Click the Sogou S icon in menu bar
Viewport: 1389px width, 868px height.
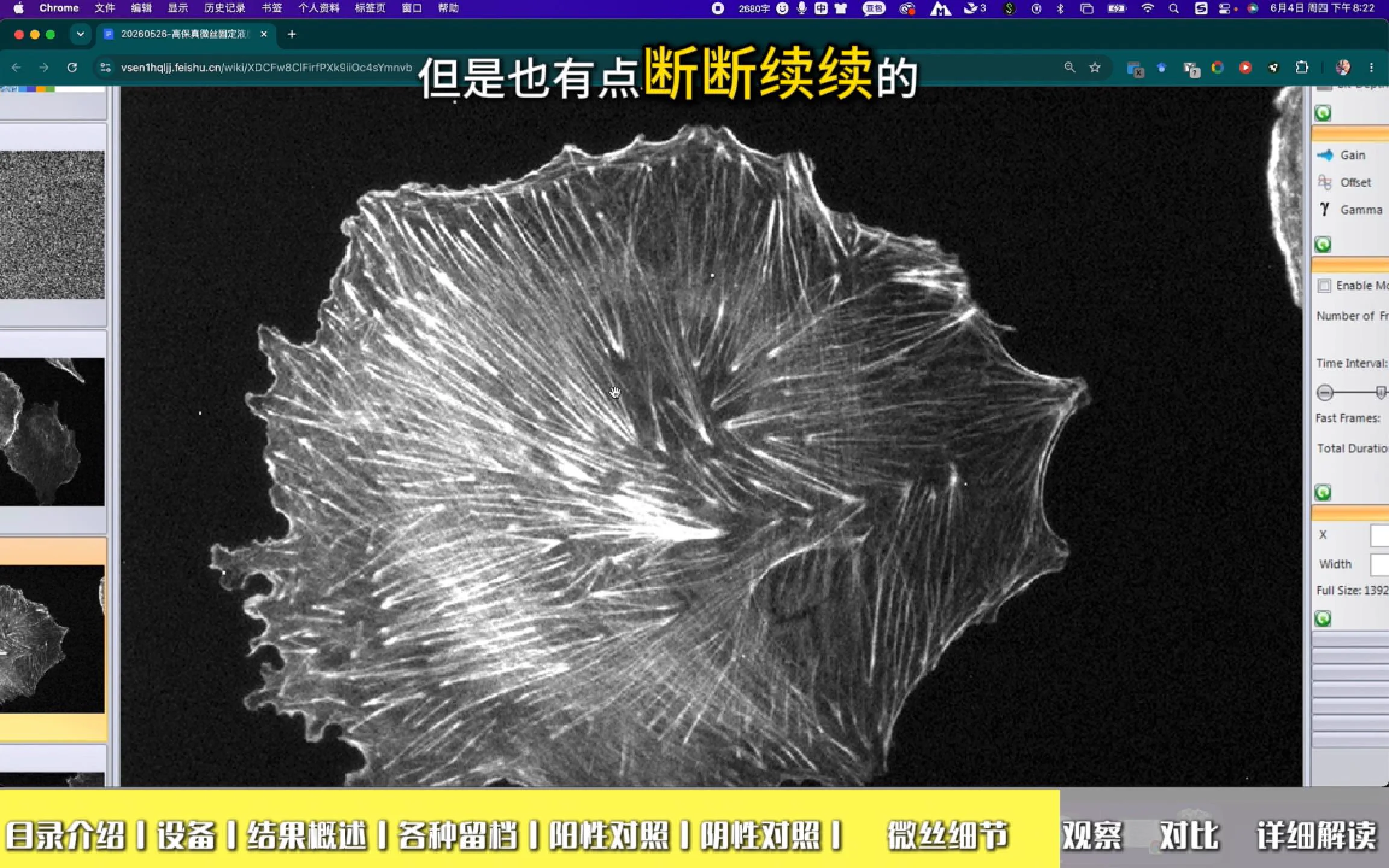click(x=1201, y=8)
